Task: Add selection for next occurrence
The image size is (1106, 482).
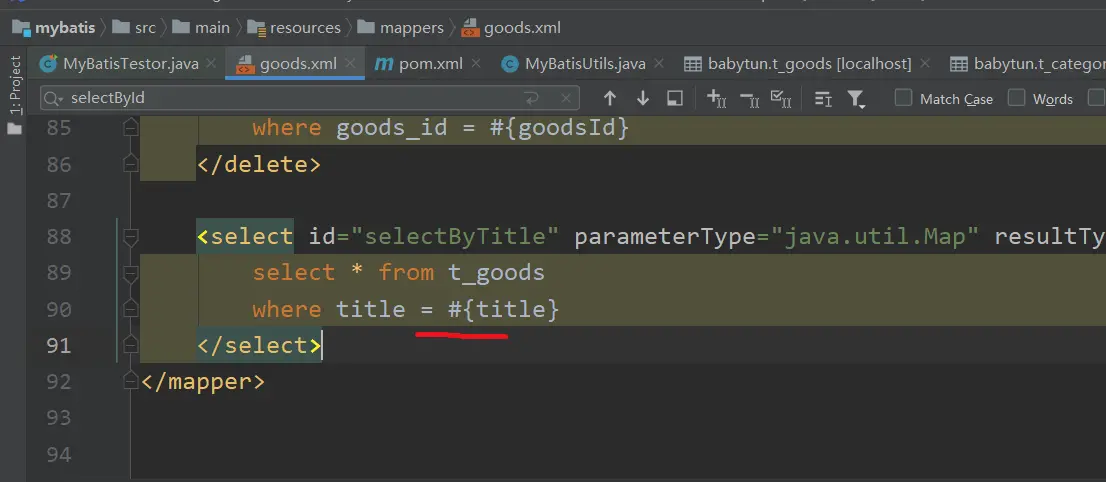Action: [x=716, y=98]
